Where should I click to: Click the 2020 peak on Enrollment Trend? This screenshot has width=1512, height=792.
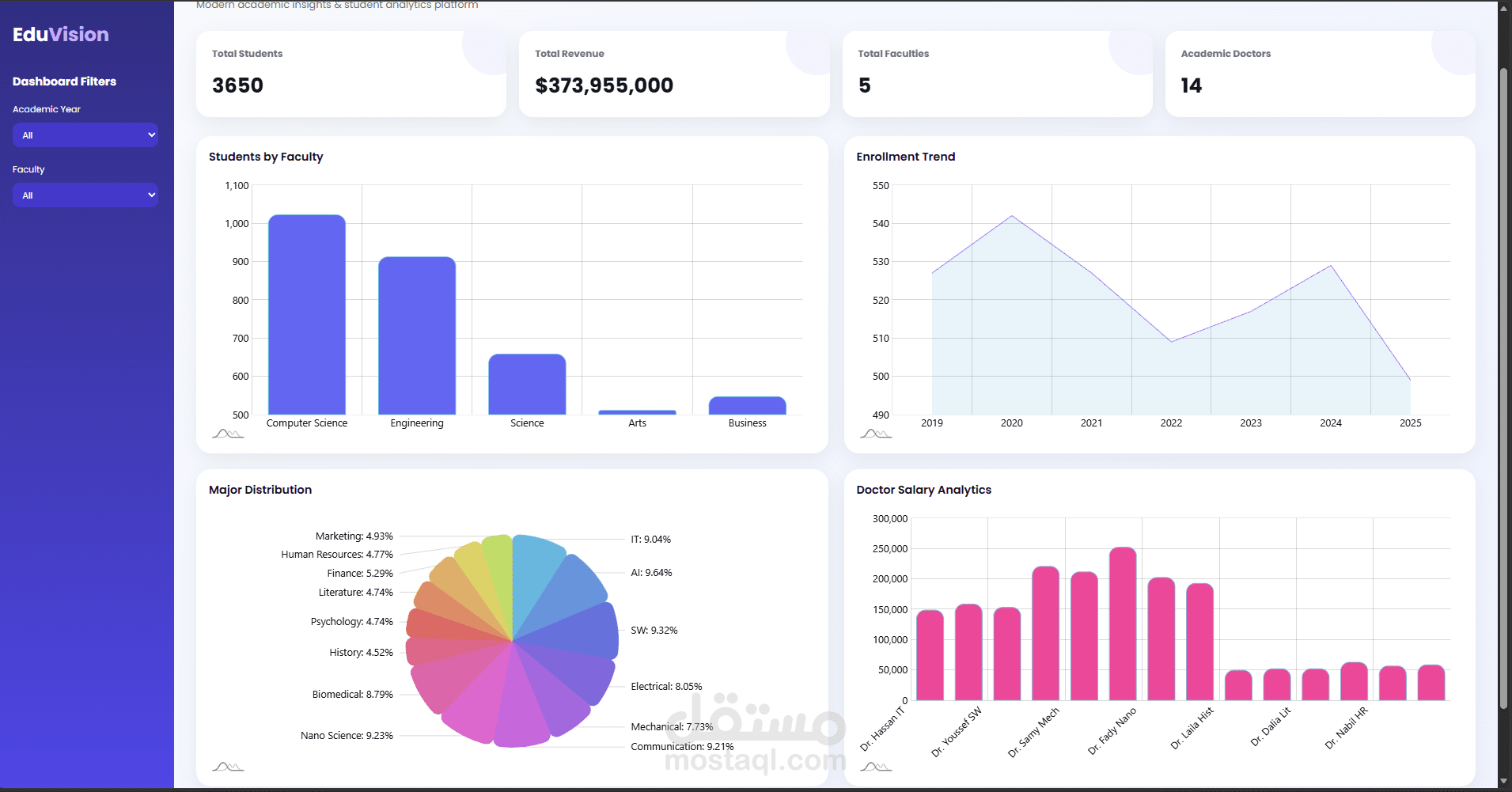pos(1012,216)
